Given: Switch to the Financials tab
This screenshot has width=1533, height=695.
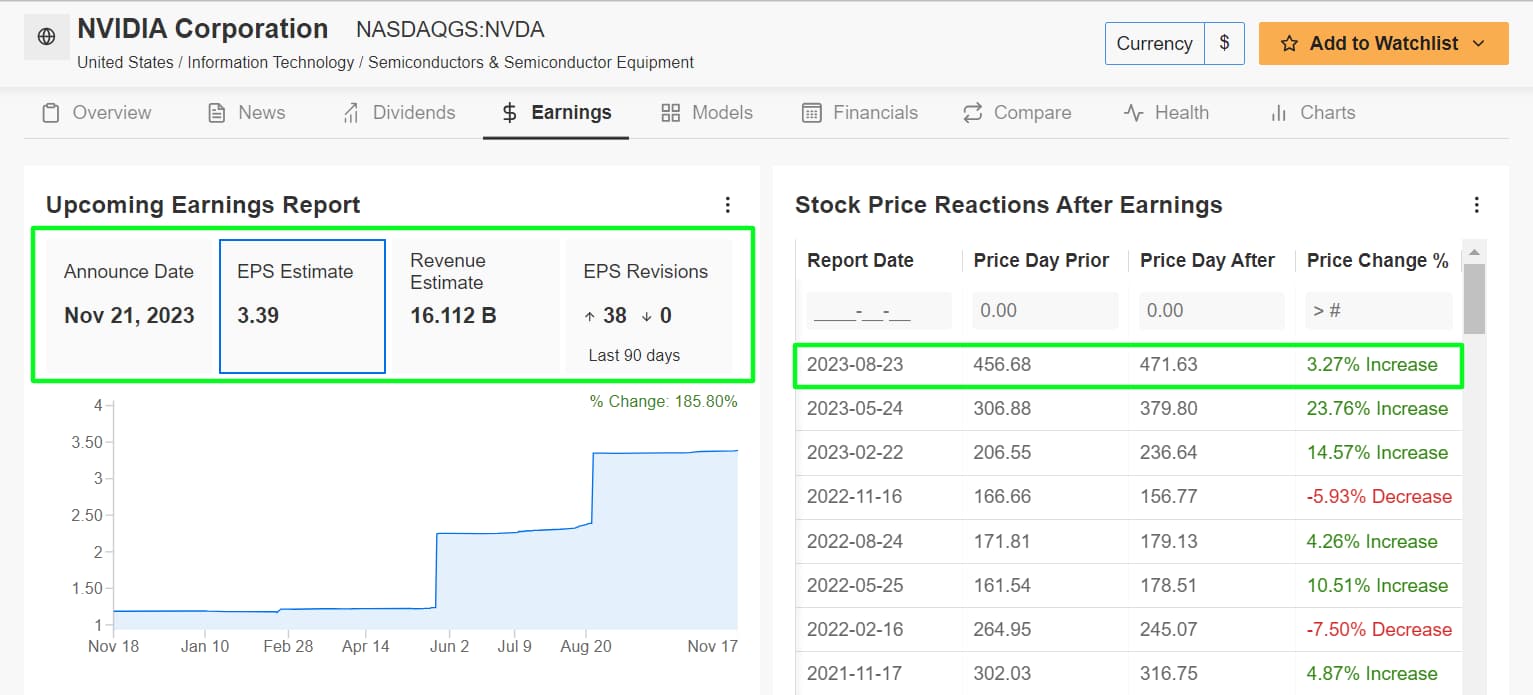Looking at the screenshot, I should tap(860, 113).
